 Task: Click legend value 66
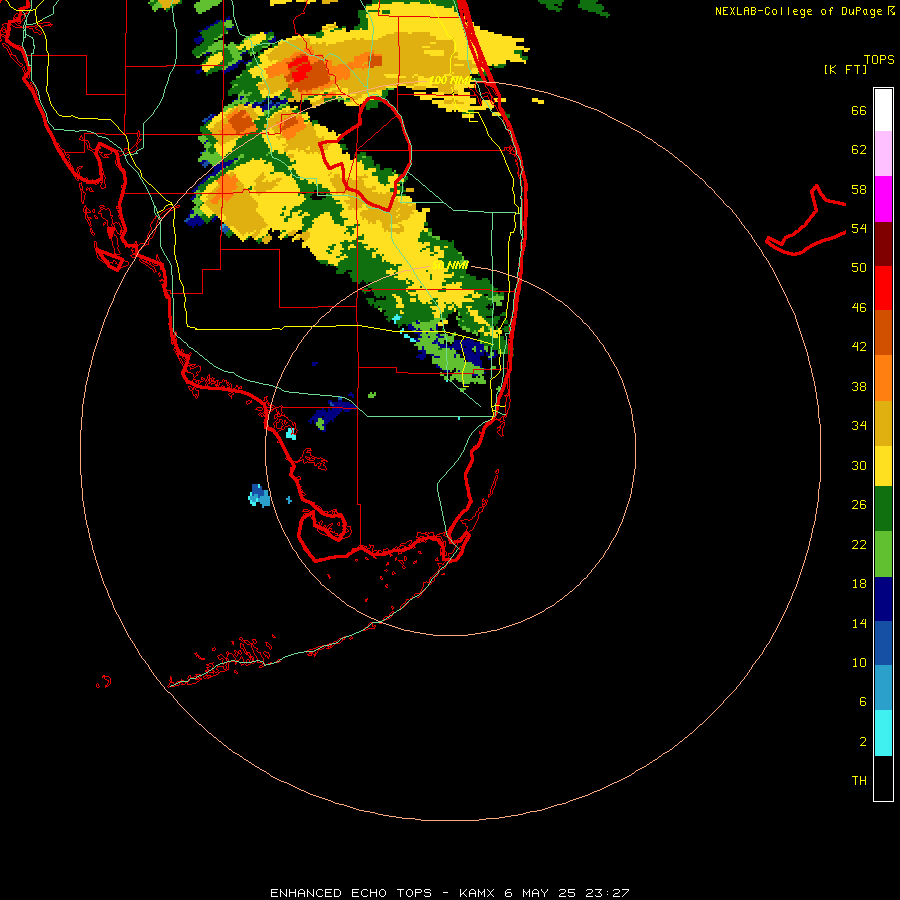(859, 111)
